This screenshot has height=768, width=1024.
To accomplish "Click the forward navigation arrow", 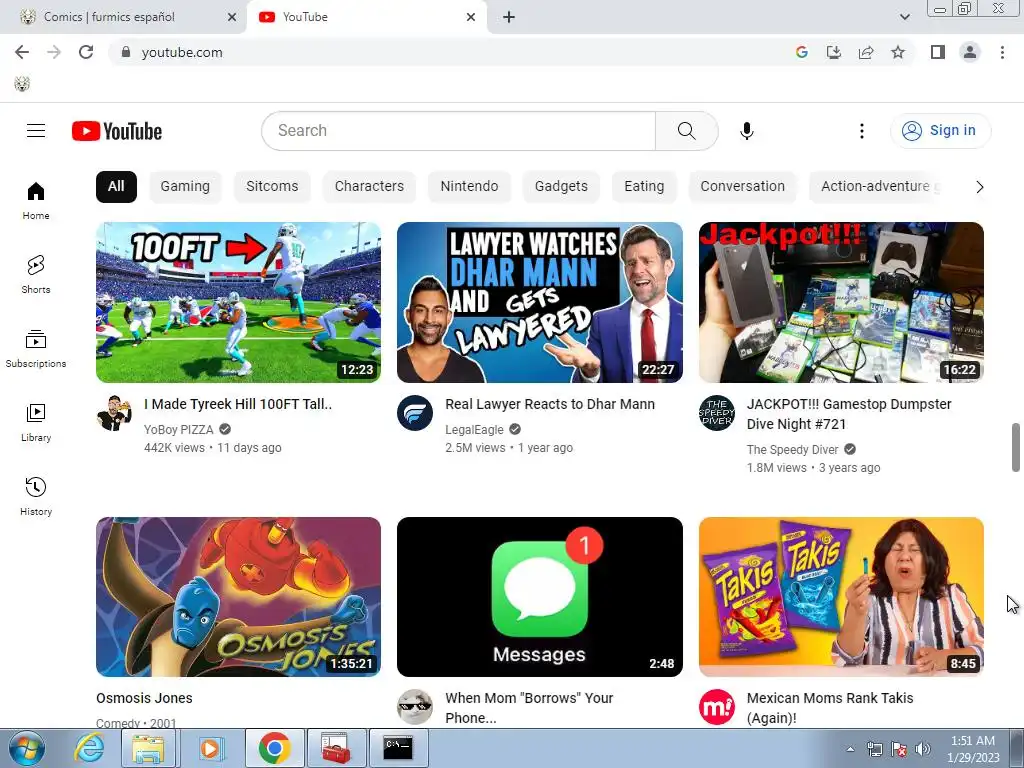I will 54,52.
